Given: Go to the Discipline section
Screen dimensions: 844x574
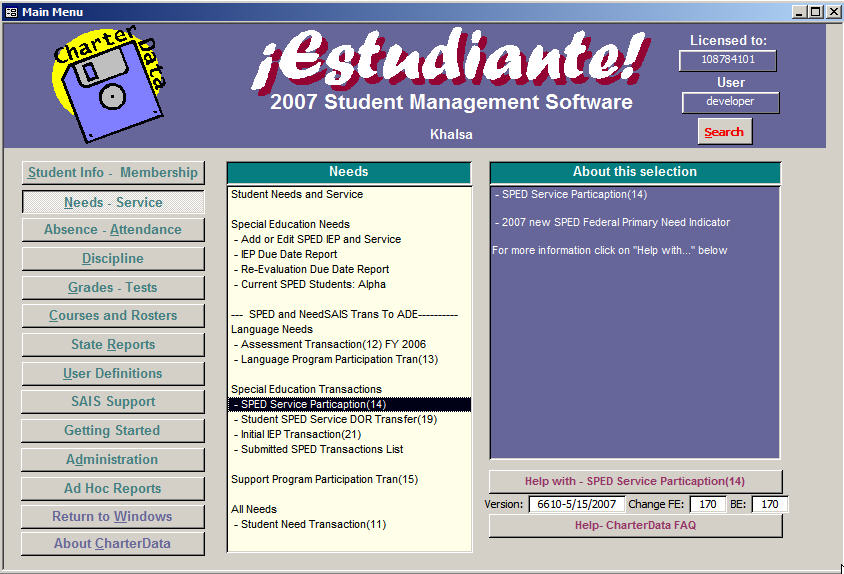Looking at the screenshot, I should [113, 259].
